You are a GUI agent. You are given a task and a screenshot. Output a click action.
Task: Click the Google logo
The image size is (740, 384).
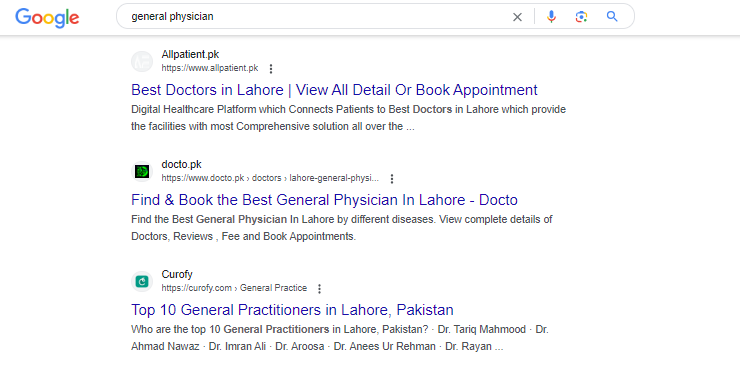point(47,18)
